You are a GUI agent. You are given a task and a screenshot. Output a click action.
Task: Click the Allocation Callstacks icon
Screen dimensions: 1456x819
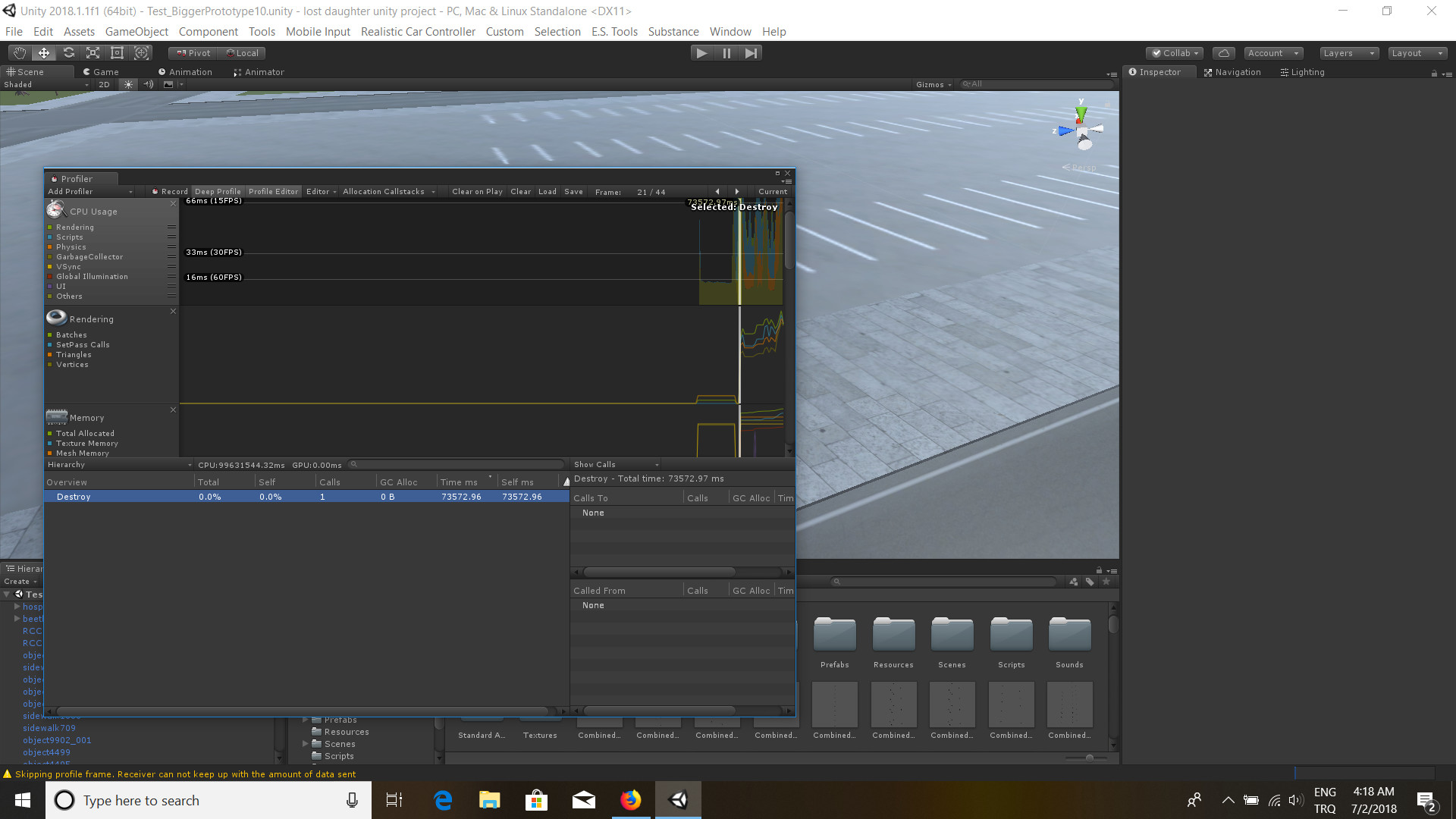coord(384,191)
